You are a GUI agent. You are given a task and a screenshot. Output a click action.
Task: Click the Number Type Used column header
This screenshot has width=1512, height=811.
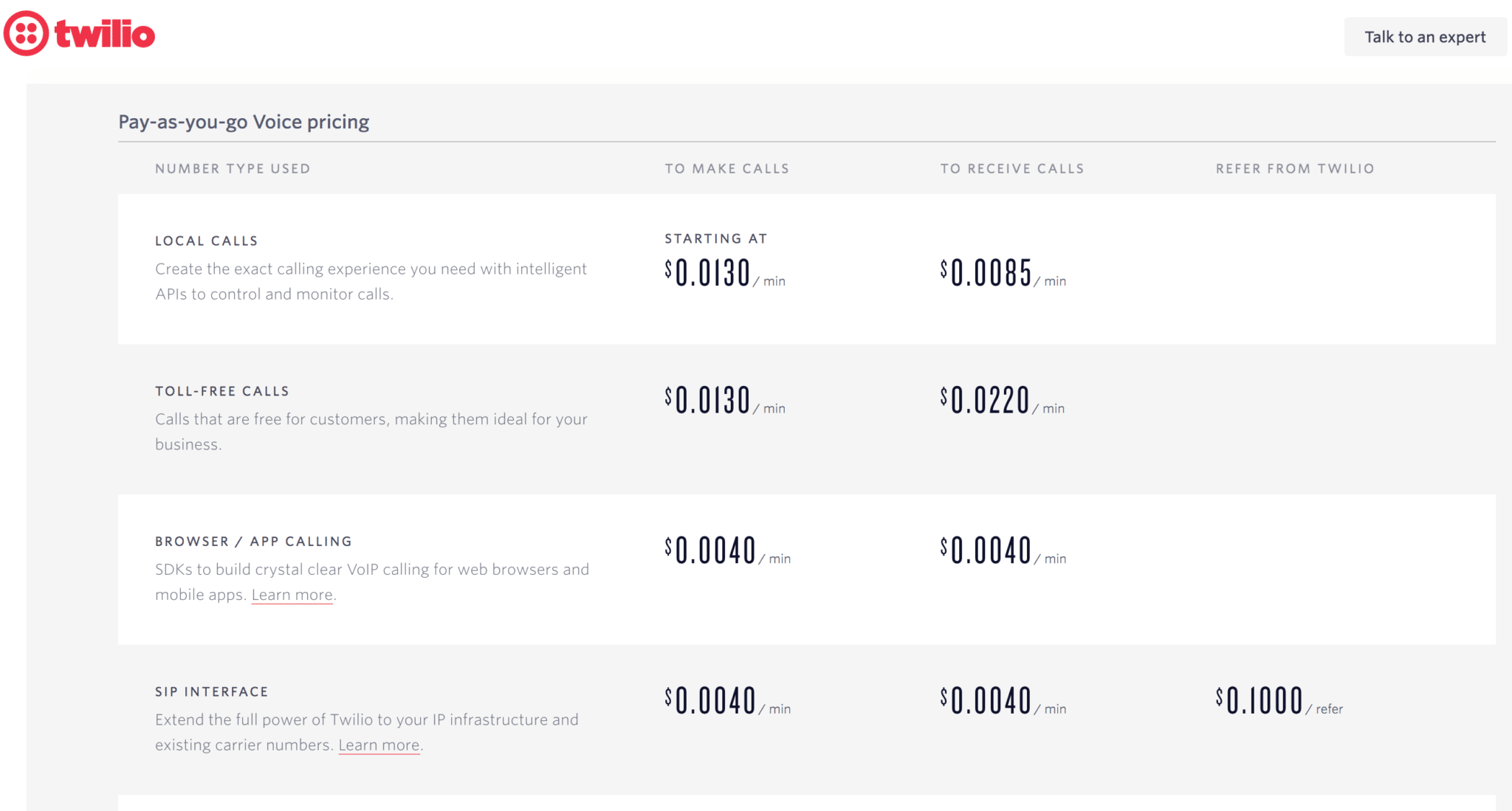pos(233,168)
